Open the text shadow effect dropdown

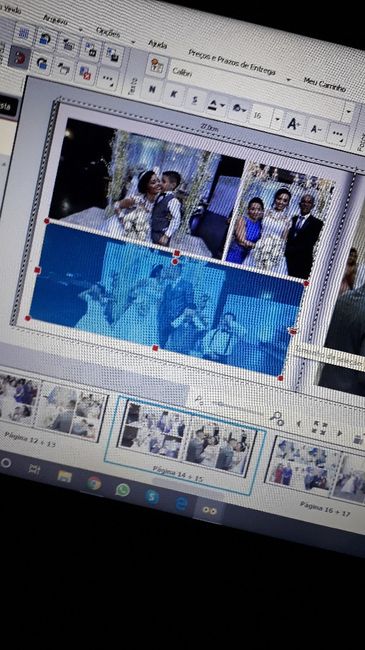tap(239, 110)
